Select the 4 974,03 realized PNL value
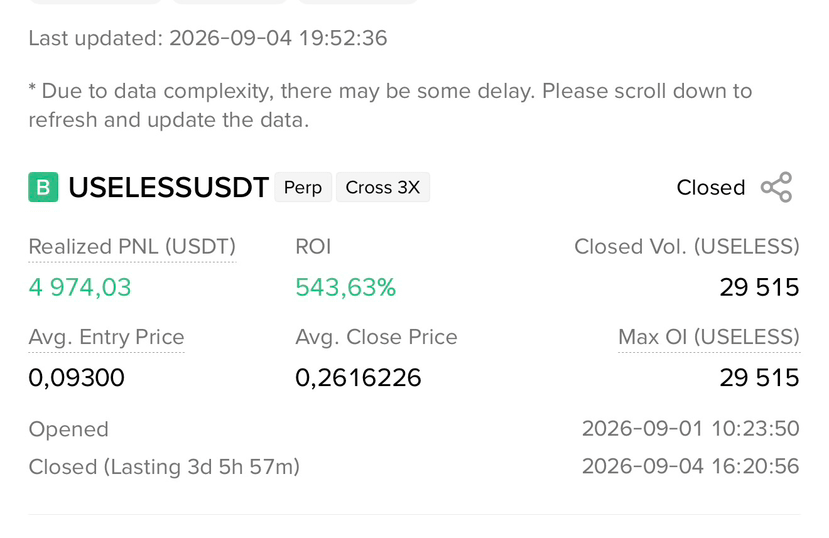Screen dimensions: 829x538 point(80,287)
